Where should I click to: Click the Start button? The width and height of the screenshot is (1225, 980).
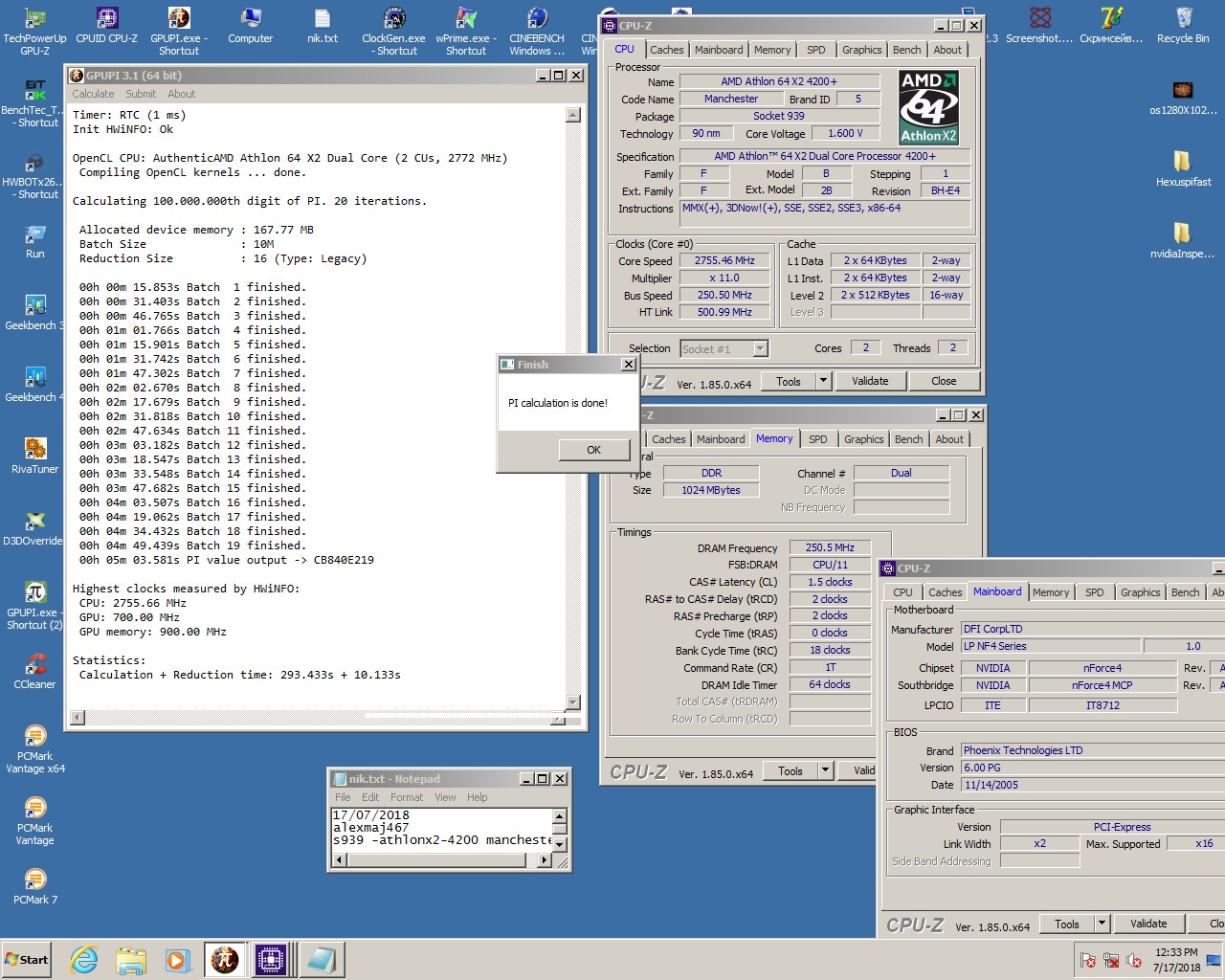pyautogui.click(x=27, y=960)
